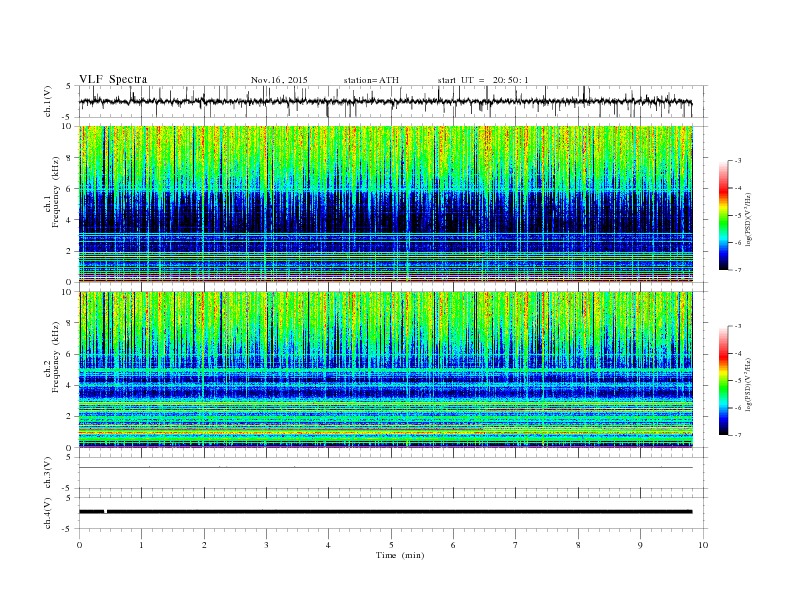Select the ch.1 "Frequency (kHz)" axis label

coord(56,192)
